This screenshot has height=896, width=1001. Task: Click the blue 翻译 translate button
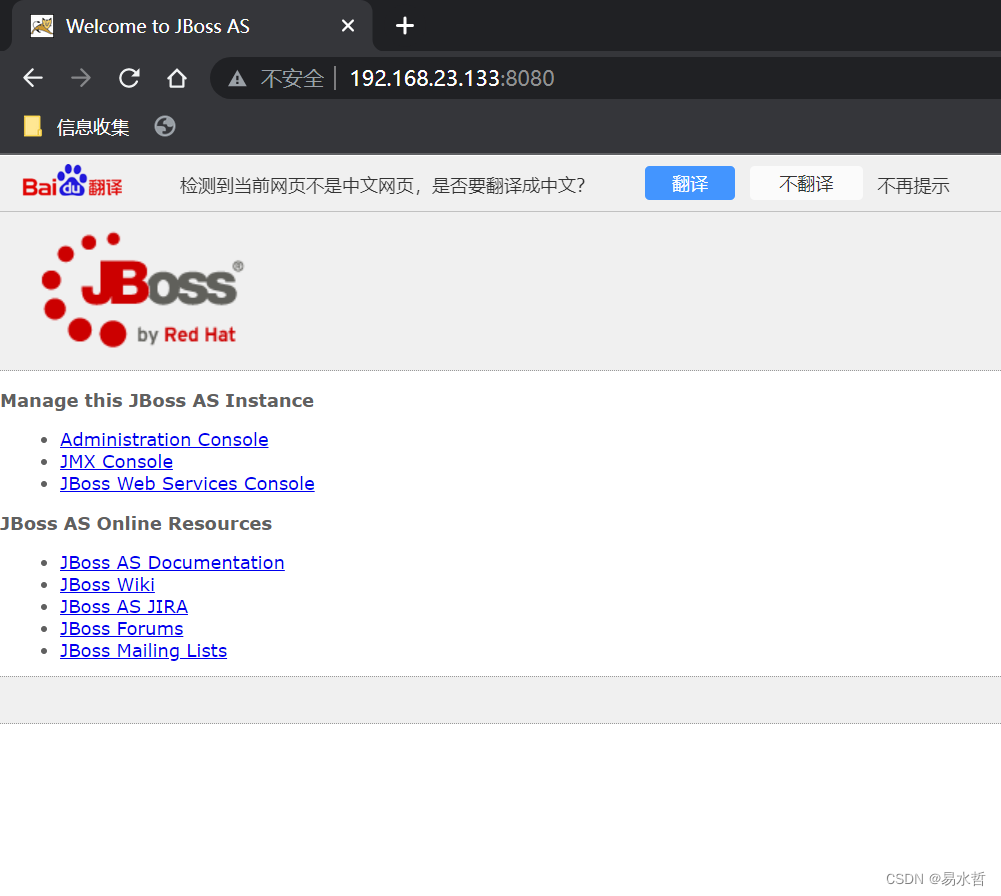tap(689, 183)
